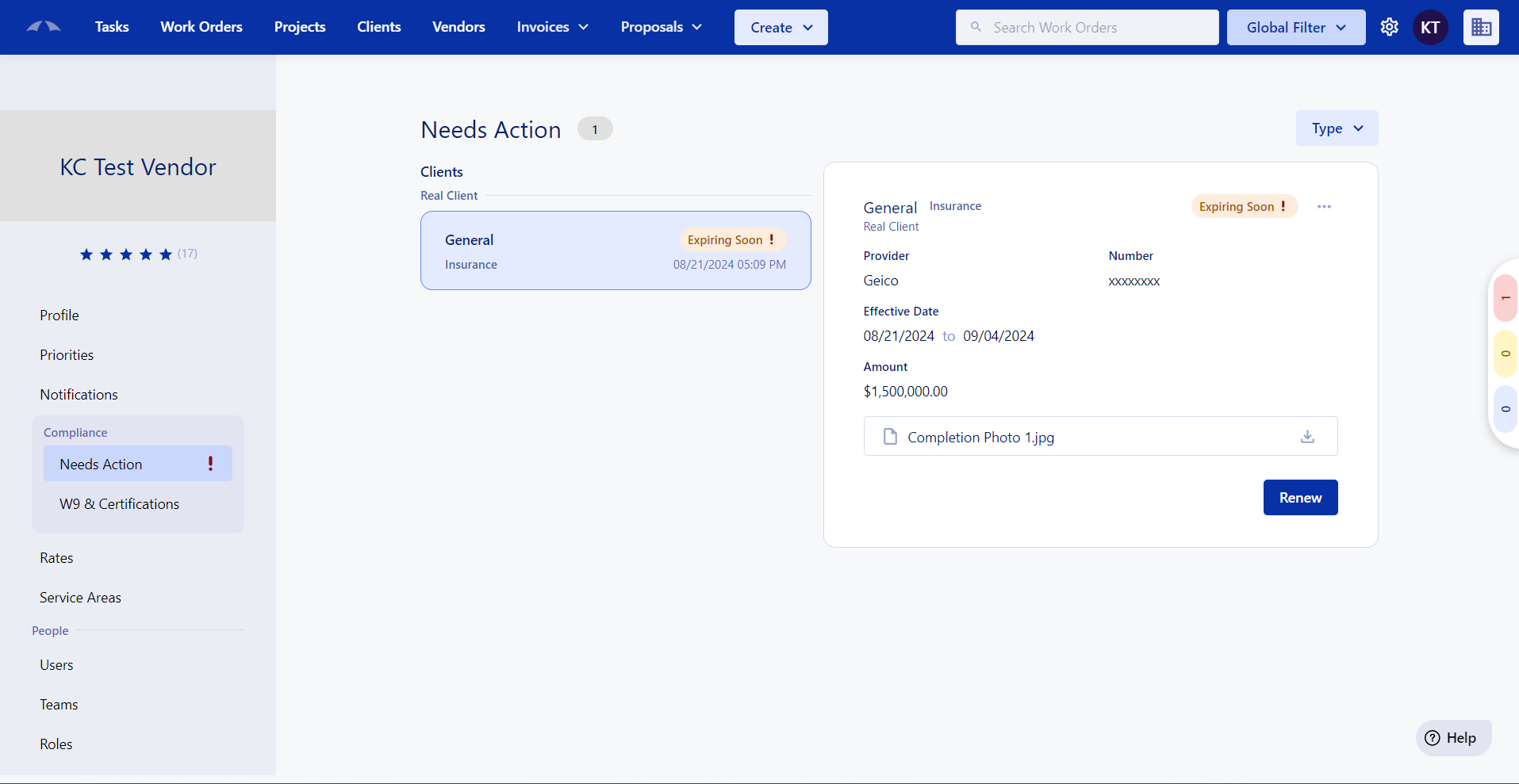Select Notifications in the sidebar
Screen dimensions: 1519x784
pos(79,395)
